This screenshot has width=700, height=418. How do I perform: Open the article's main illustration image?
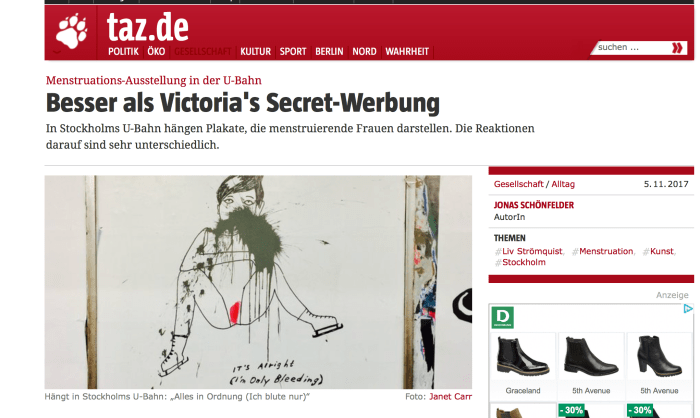click(258, 282)
